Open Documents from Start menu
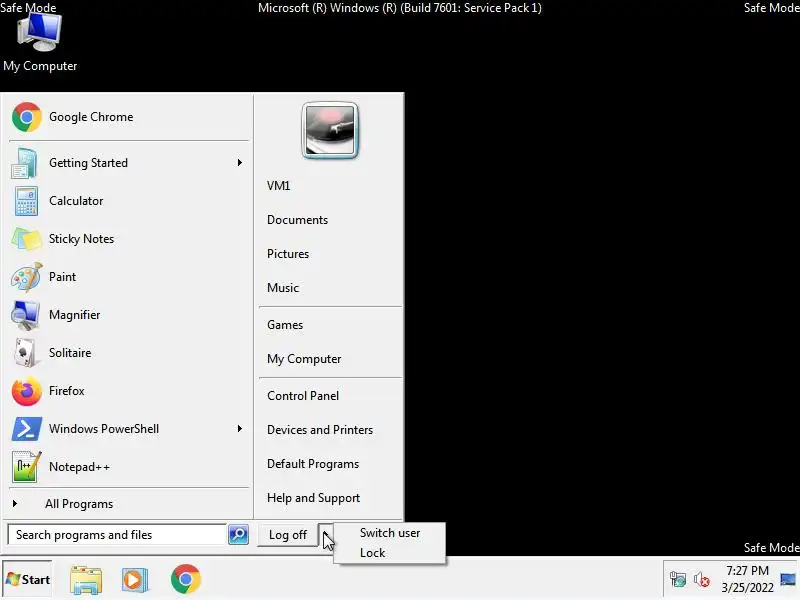This screenshot has height=600, width=800. [297, 220]
